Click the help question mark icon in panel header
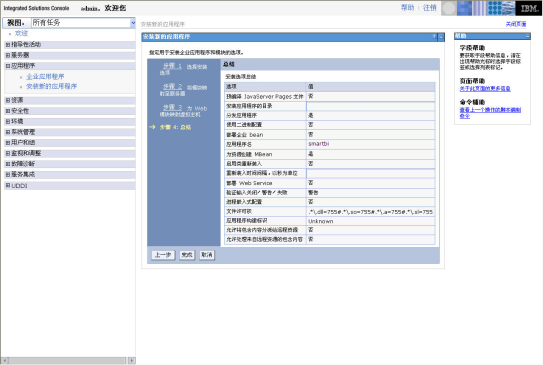This screenshot has height=365, width=543. pos(434,36)
